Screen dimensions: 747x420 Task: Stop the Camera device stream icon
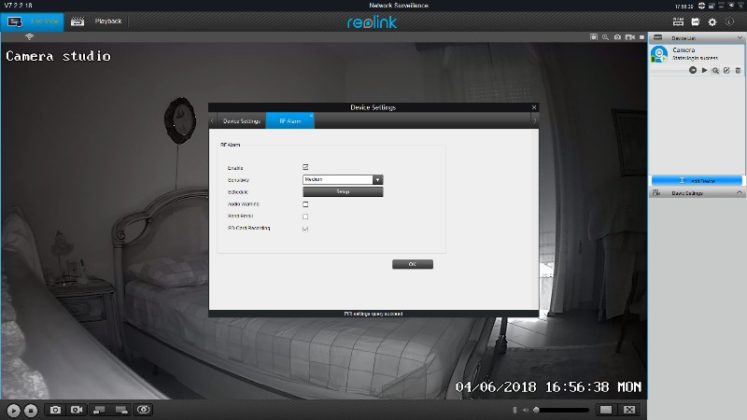[693, 70]
